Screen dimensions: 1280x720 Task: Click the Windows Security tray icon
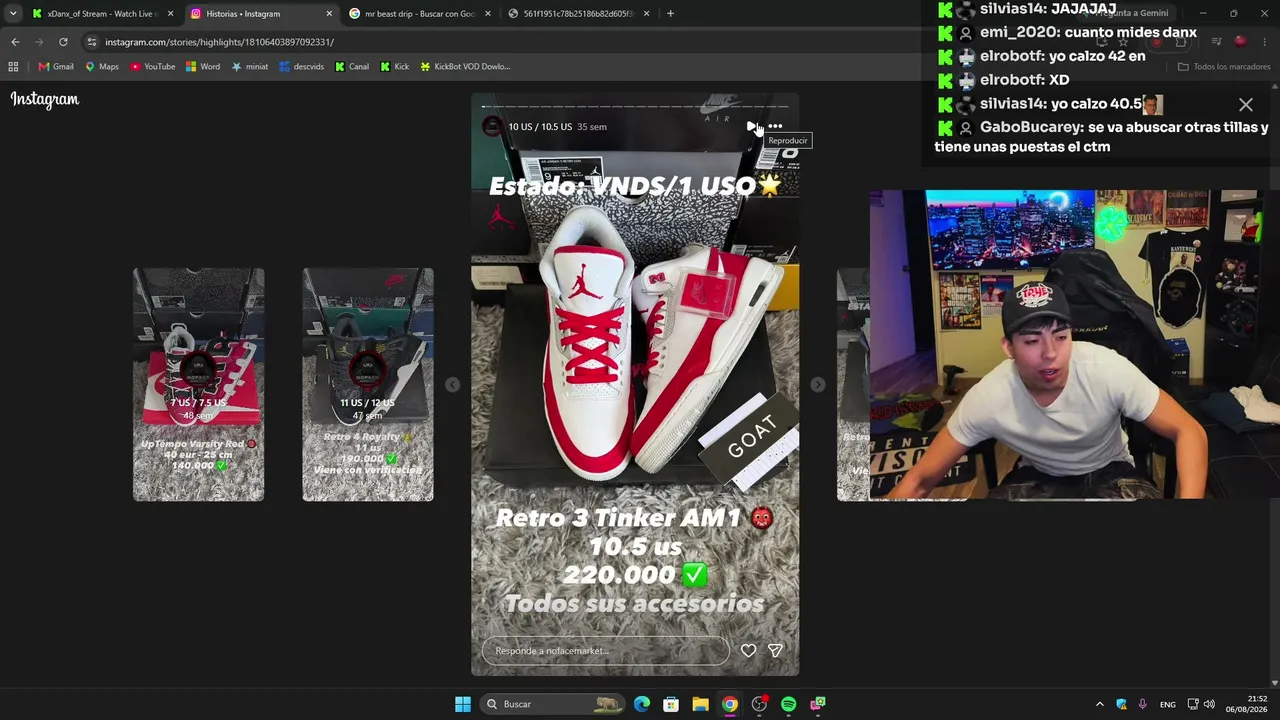1121,704
